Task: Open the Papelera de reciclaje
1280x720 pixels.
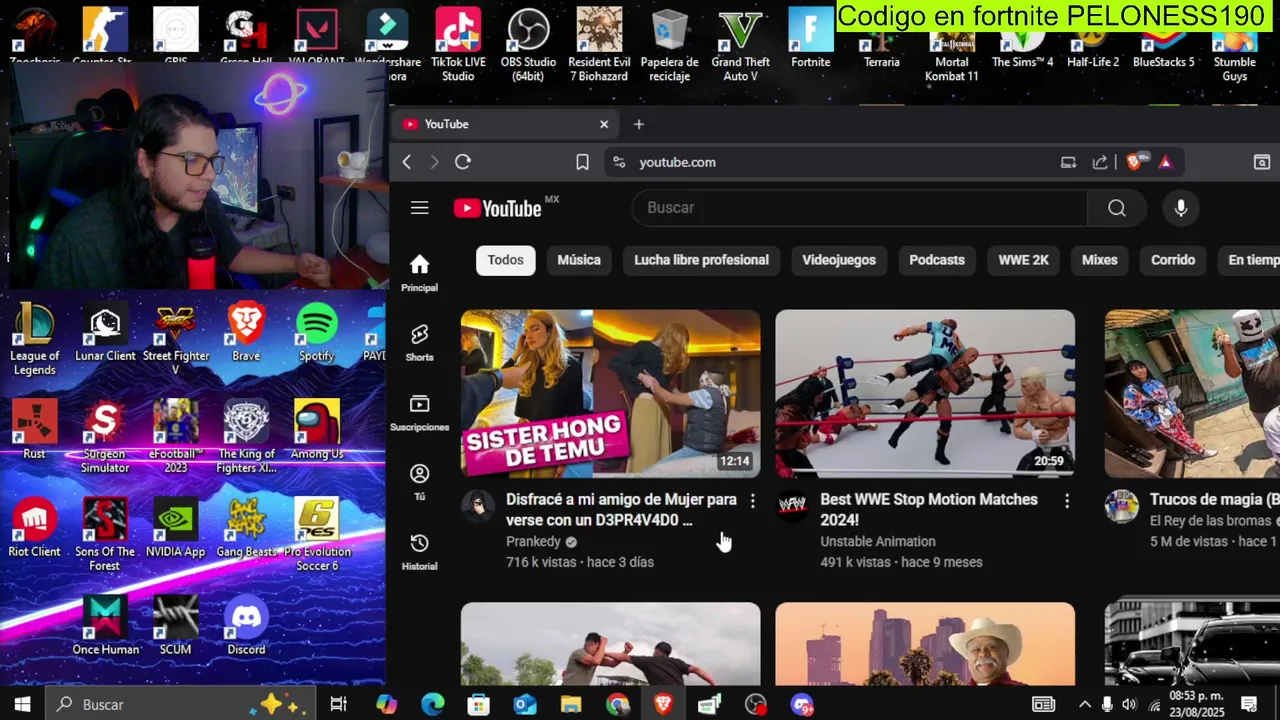Action: (x=669, y=45)
